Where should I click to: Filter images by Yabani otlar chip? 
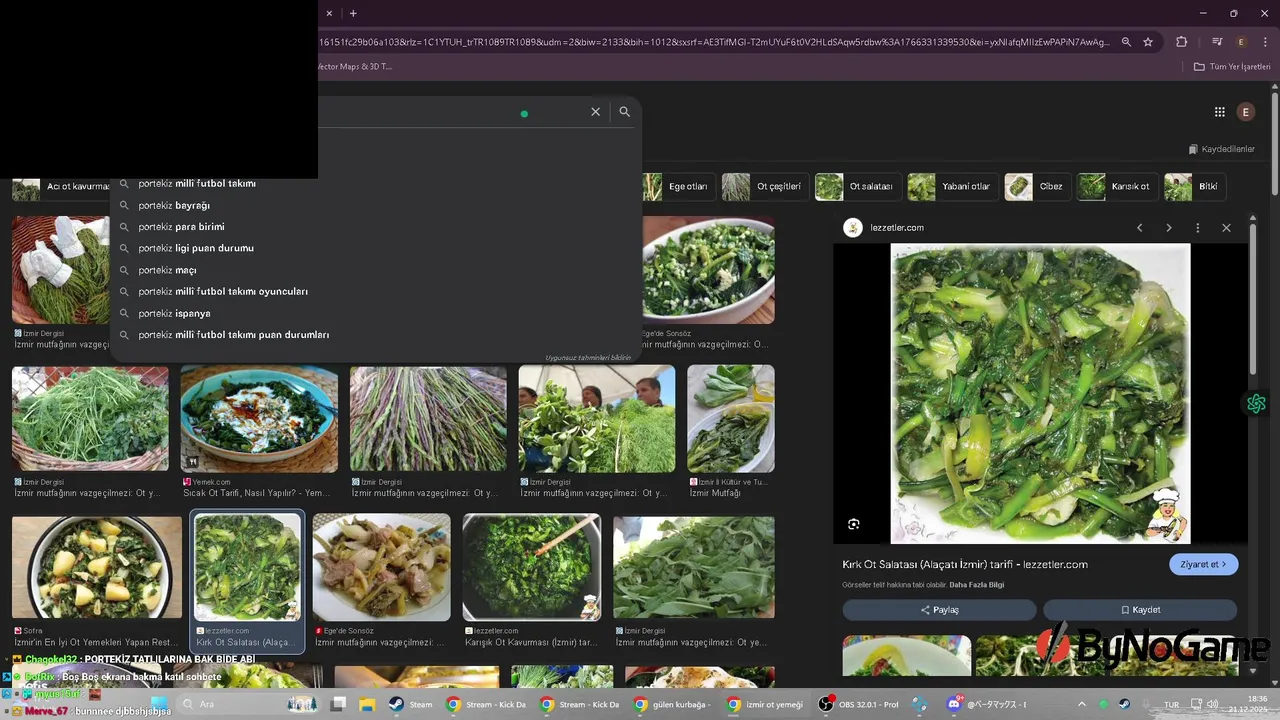[951, 187]
